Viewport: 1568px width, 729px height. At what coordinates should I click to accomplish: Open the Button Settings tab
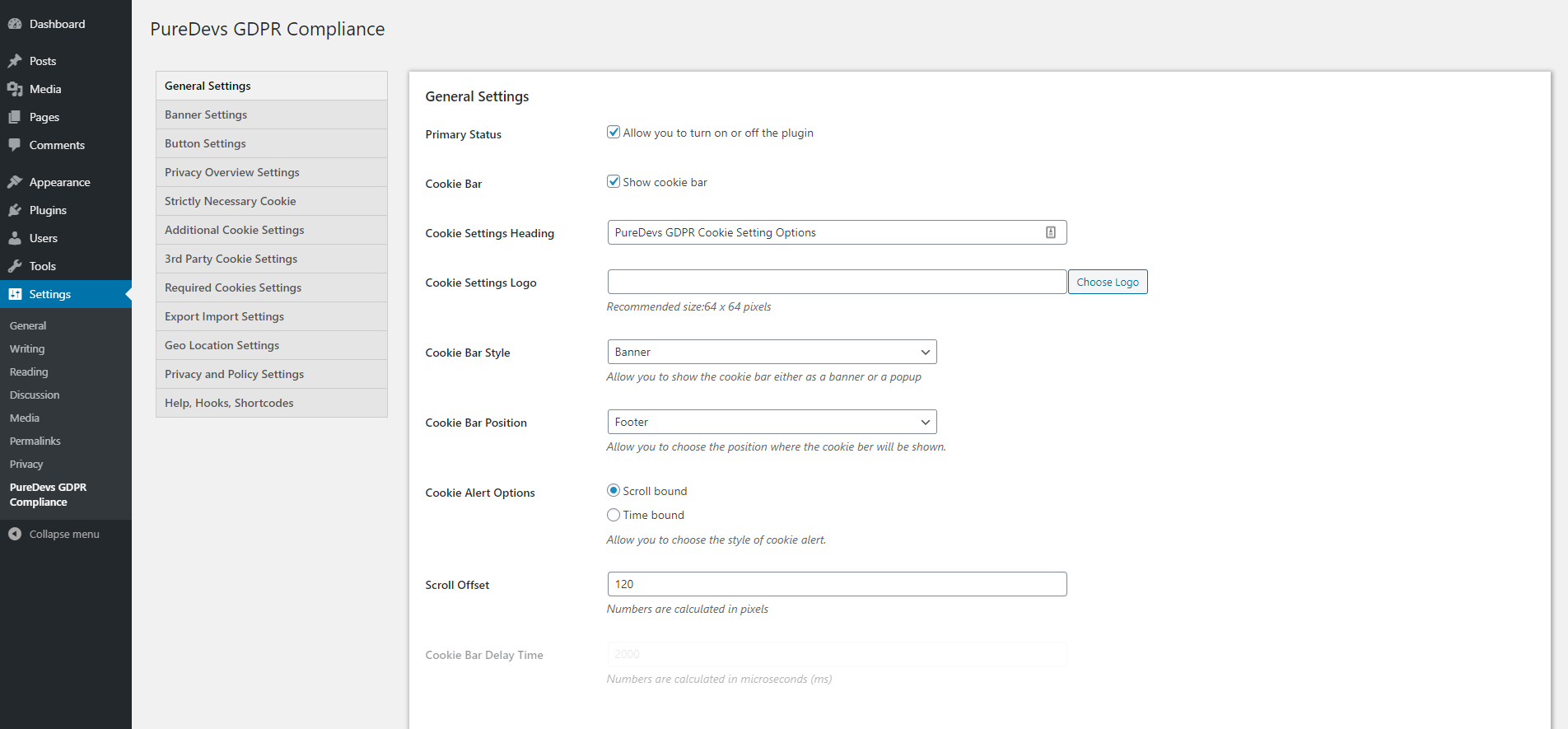272,143
